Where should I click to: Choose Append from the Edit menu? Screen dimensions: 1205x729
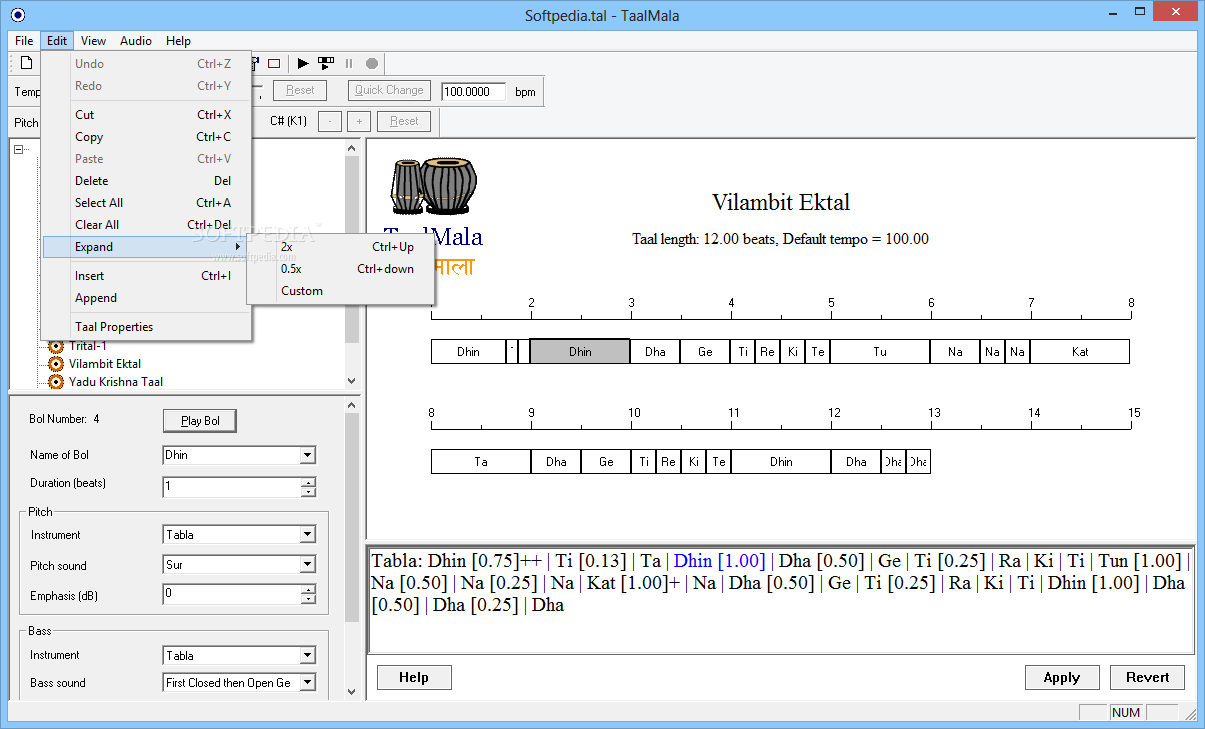point(147,298)
